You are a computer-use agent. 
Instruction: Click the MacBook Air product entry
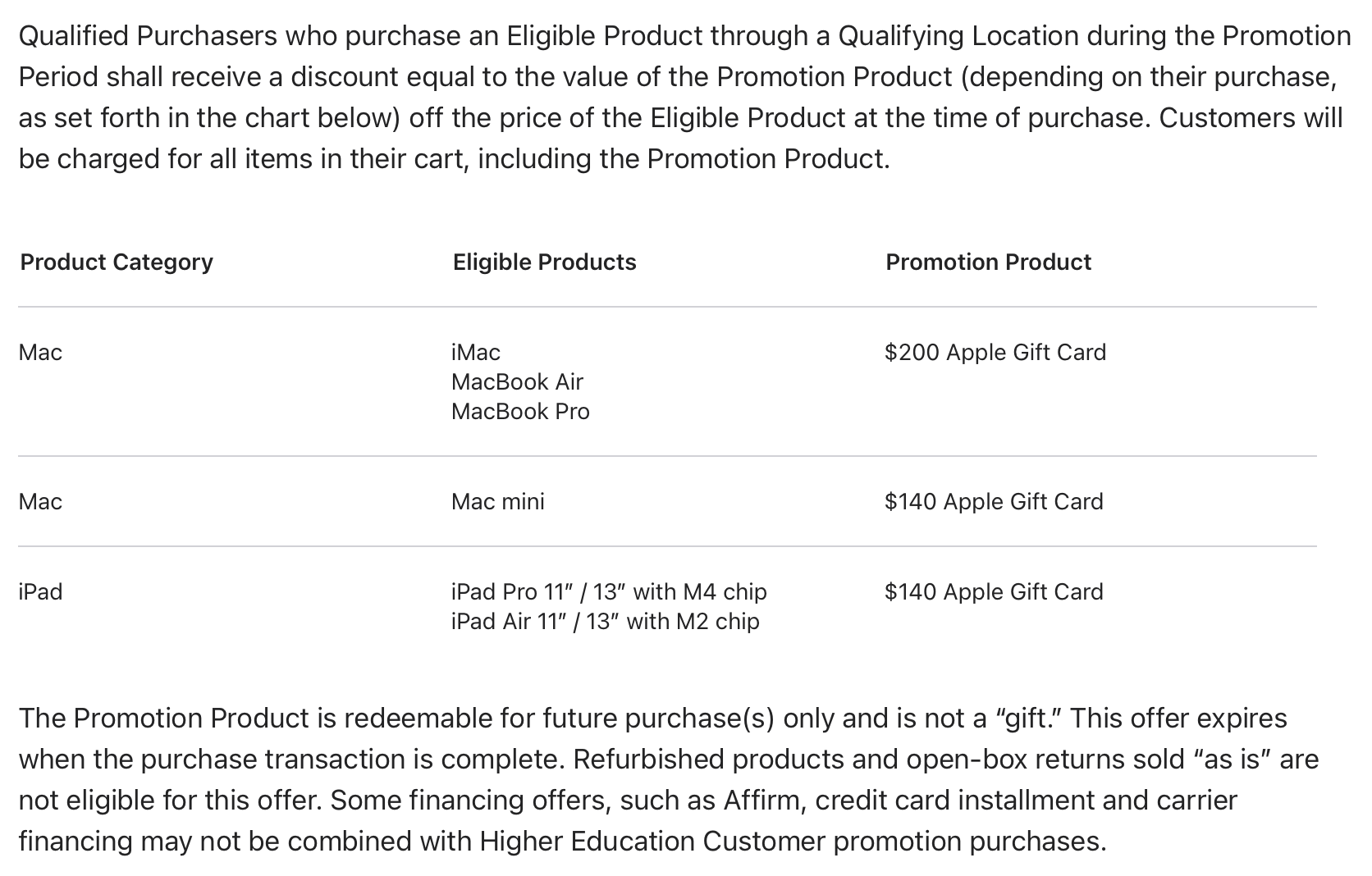pyautogui.click(x=518, y=382)
